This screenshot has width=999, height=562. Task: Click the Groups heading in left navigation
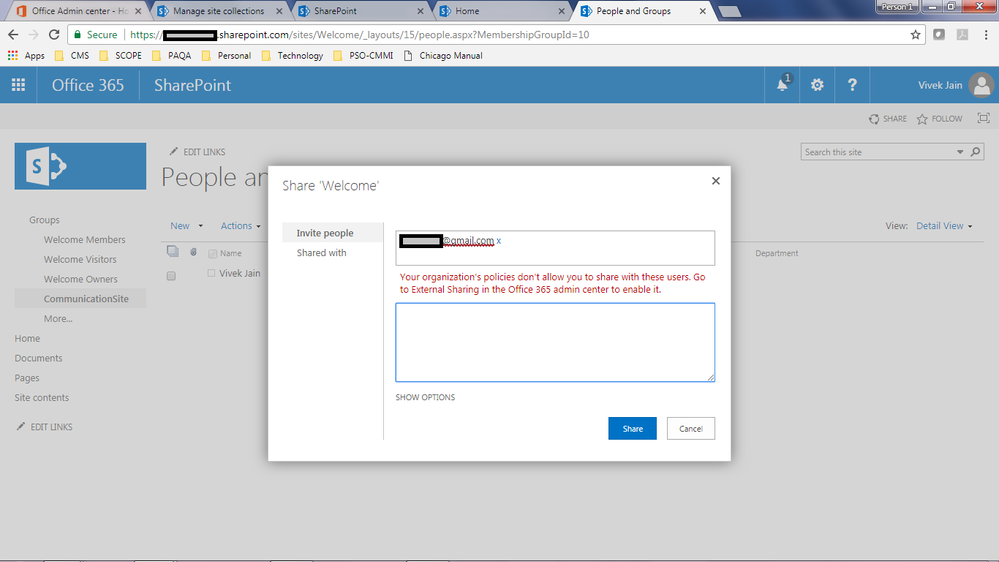pos(44,220)
